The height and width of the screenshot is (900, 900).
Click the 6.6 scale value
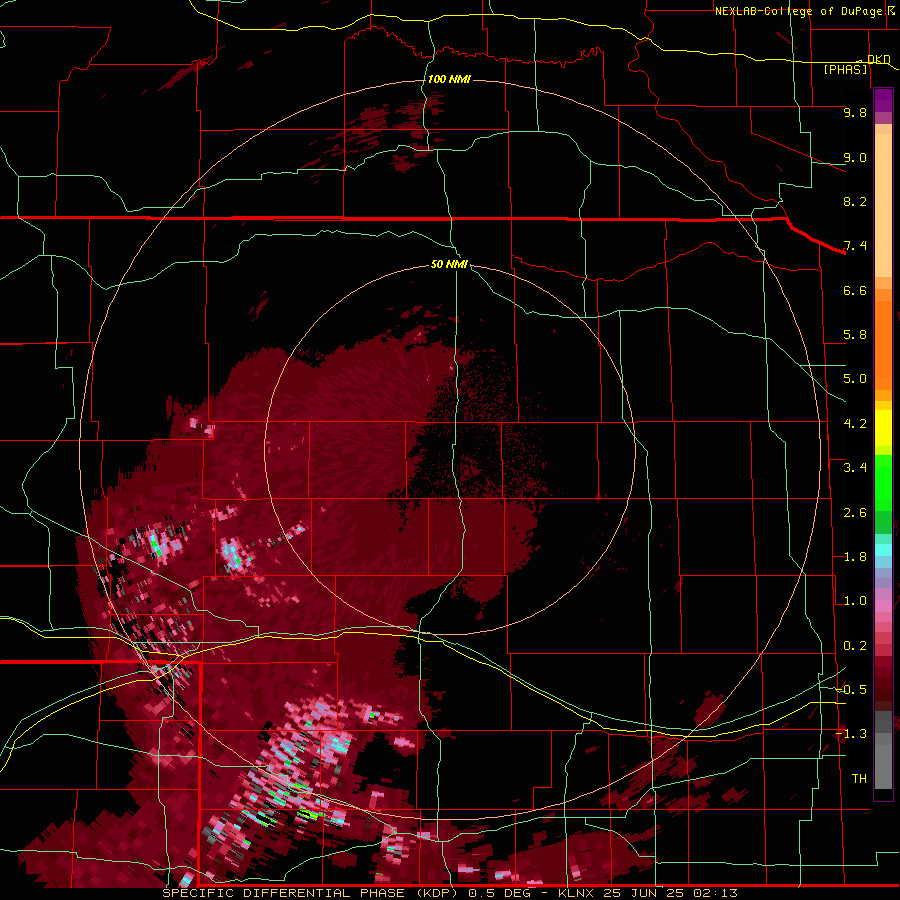click(855, 290)
